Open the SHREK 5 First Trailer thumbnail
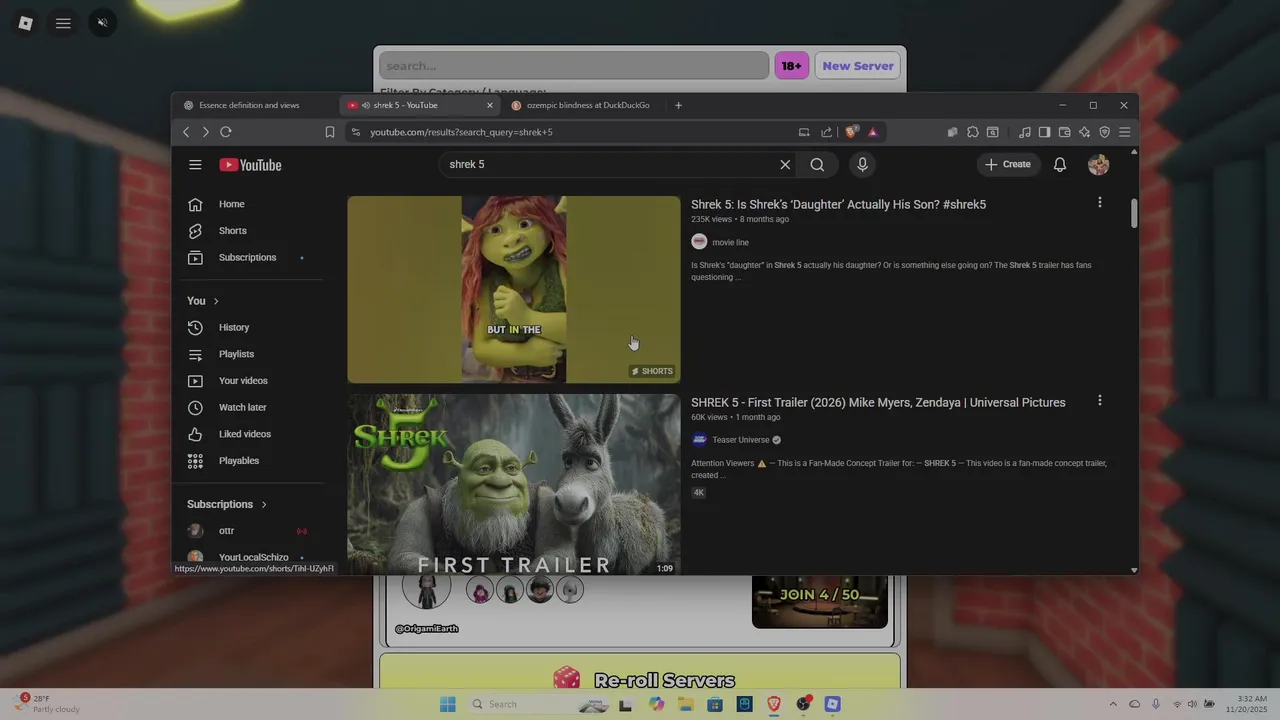This screenshot has width=1280, height=720. pyautogui.click(x=514, y=484)
